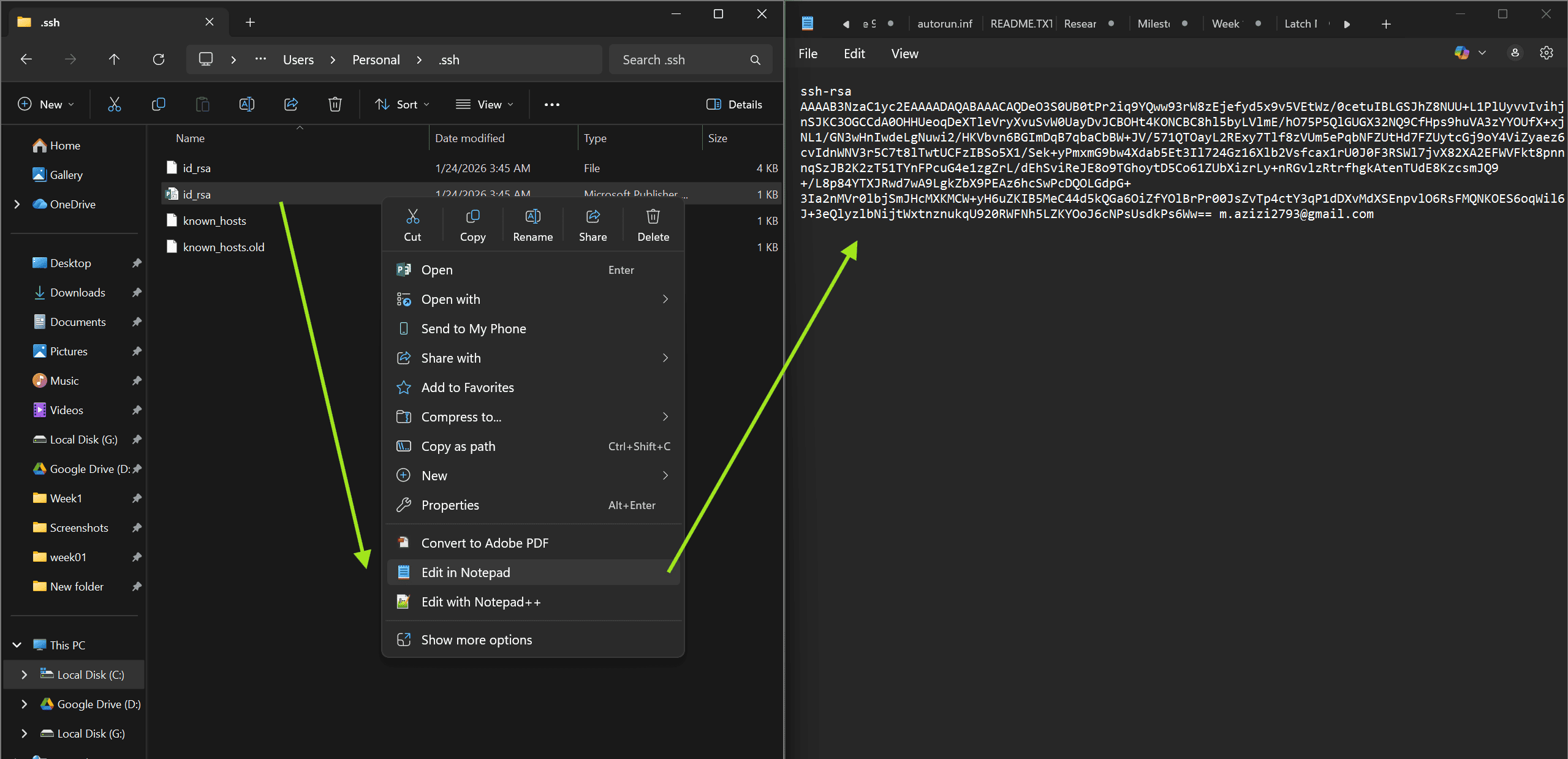Screen dimensions: 1568x759
Task: Click the Paste icon in the toolbar
Action: pyautogui.click(x=203, y=104)
